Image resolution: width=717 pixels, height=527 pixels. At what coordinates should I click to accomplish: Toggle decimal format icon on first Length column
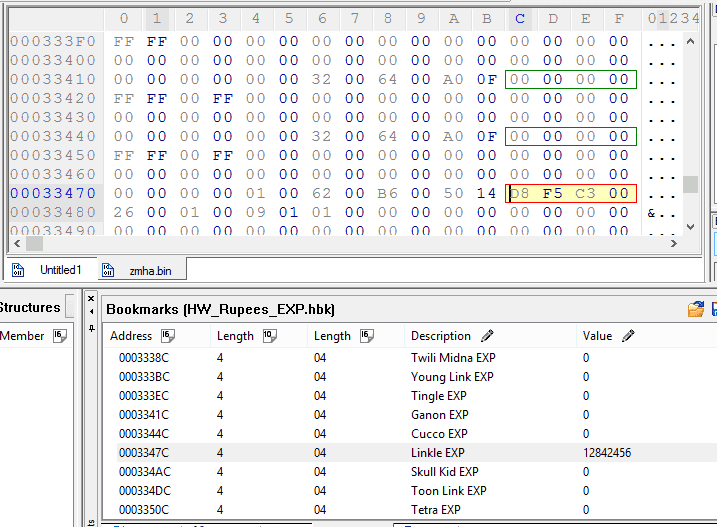pyautogui.click(x=269, y=336)
